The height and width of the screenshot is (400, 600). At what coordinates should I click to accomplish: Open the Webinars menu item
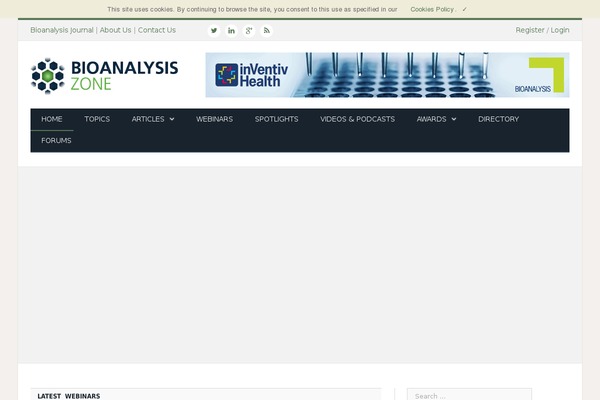click(x=214, y=119)
